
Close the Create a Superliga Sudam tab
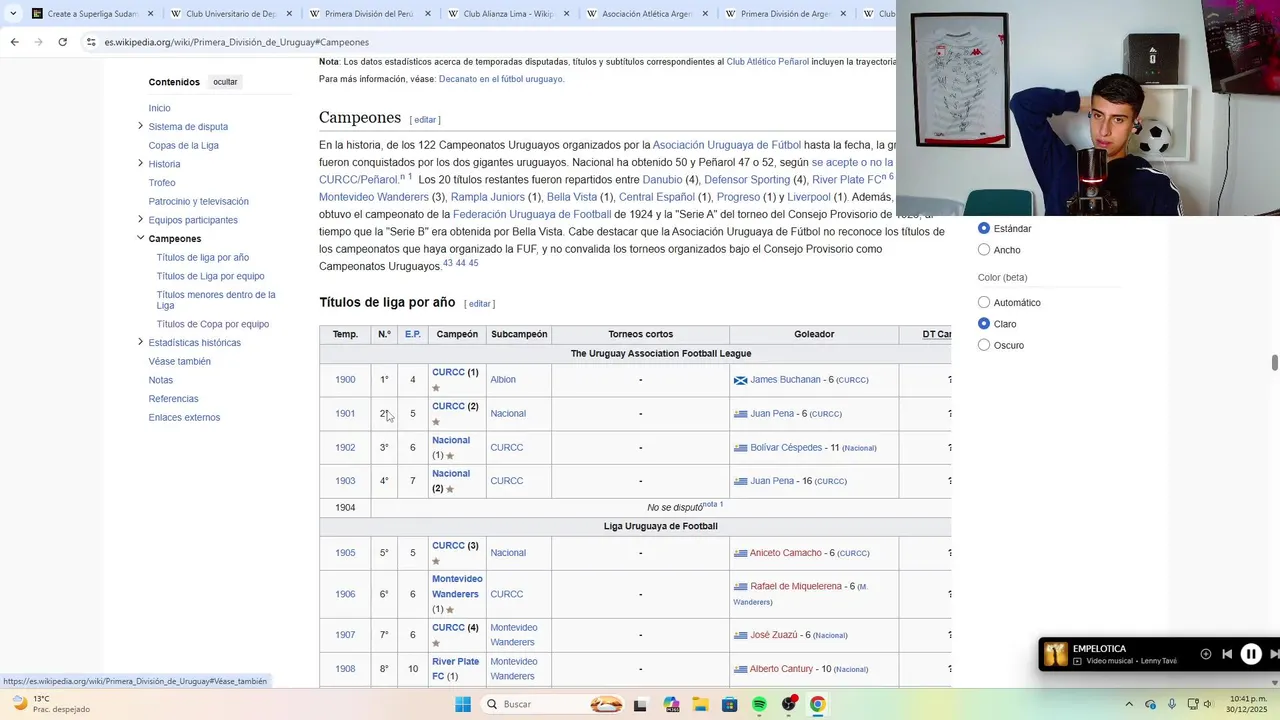[151, 14]
